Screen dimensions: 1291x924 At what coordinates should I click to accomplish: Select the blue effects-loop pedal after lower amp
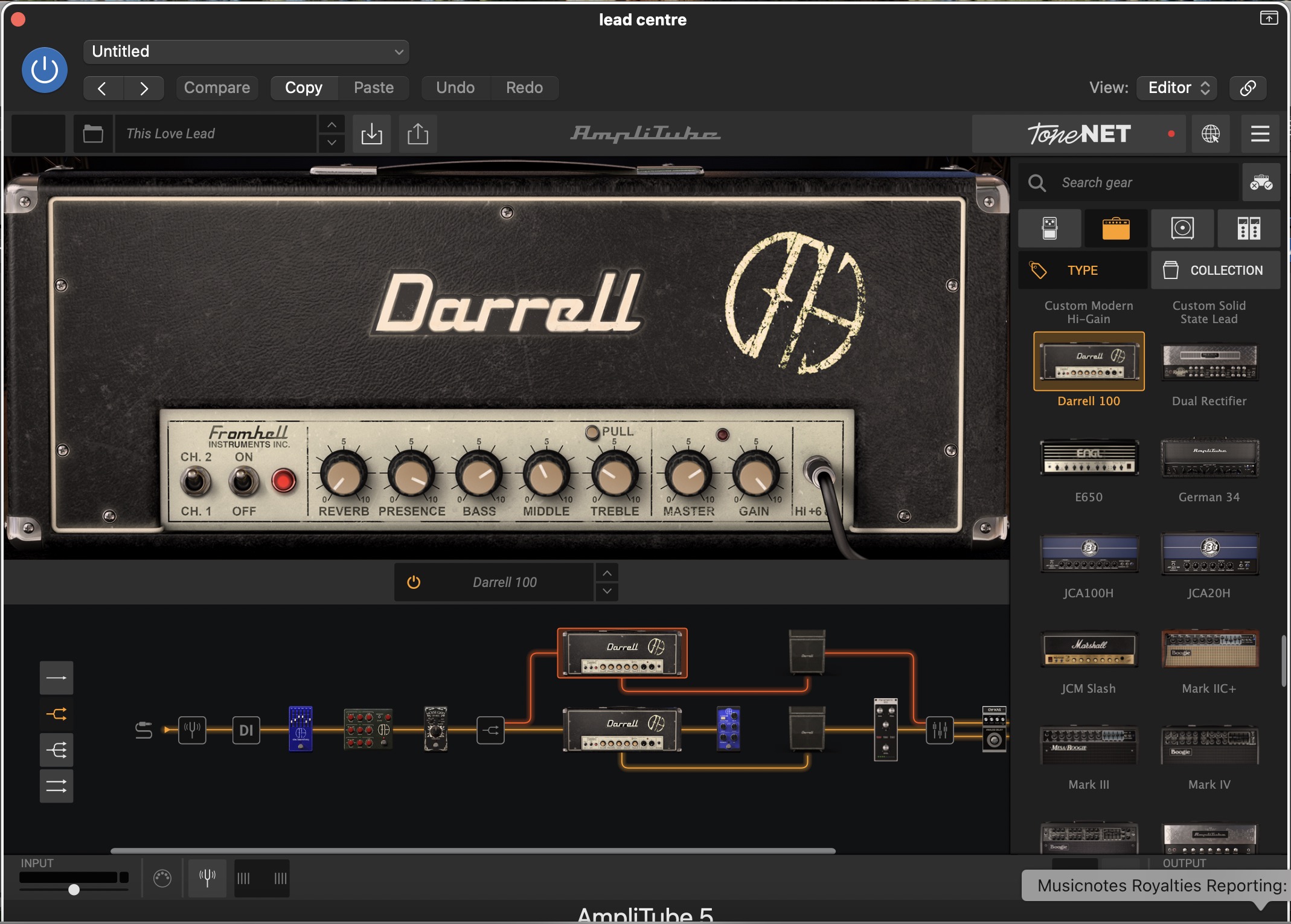pos(728,729)
